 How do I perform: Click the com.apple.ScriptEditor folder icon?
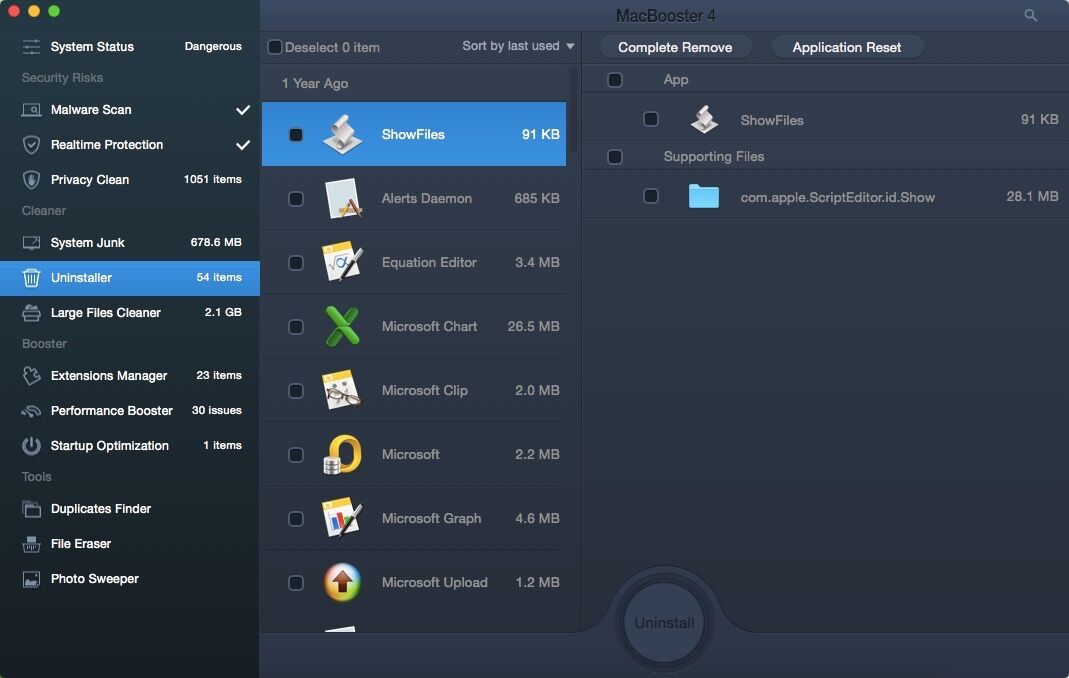click(704, 196)
